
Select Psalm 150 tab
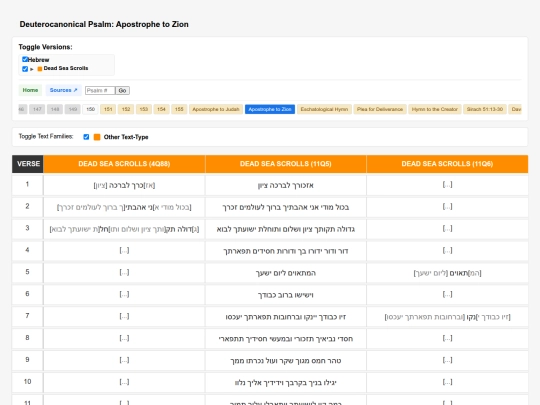91,109
